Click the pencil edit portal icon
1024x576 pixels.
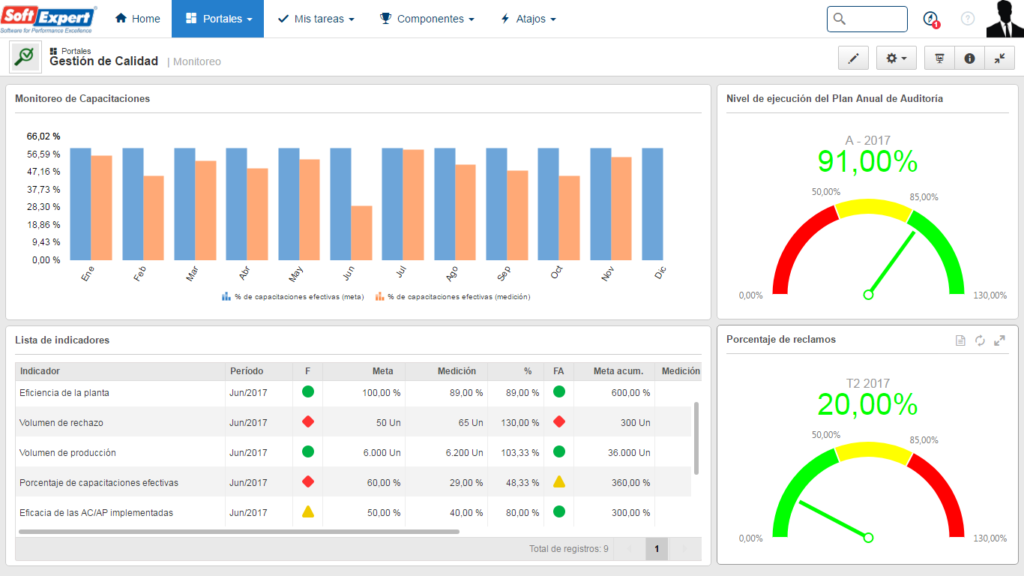[x=853, y=58]
